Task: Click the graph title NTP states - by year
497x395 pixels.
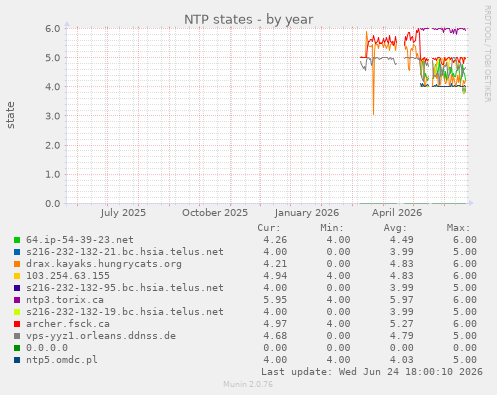Action: 248,20
